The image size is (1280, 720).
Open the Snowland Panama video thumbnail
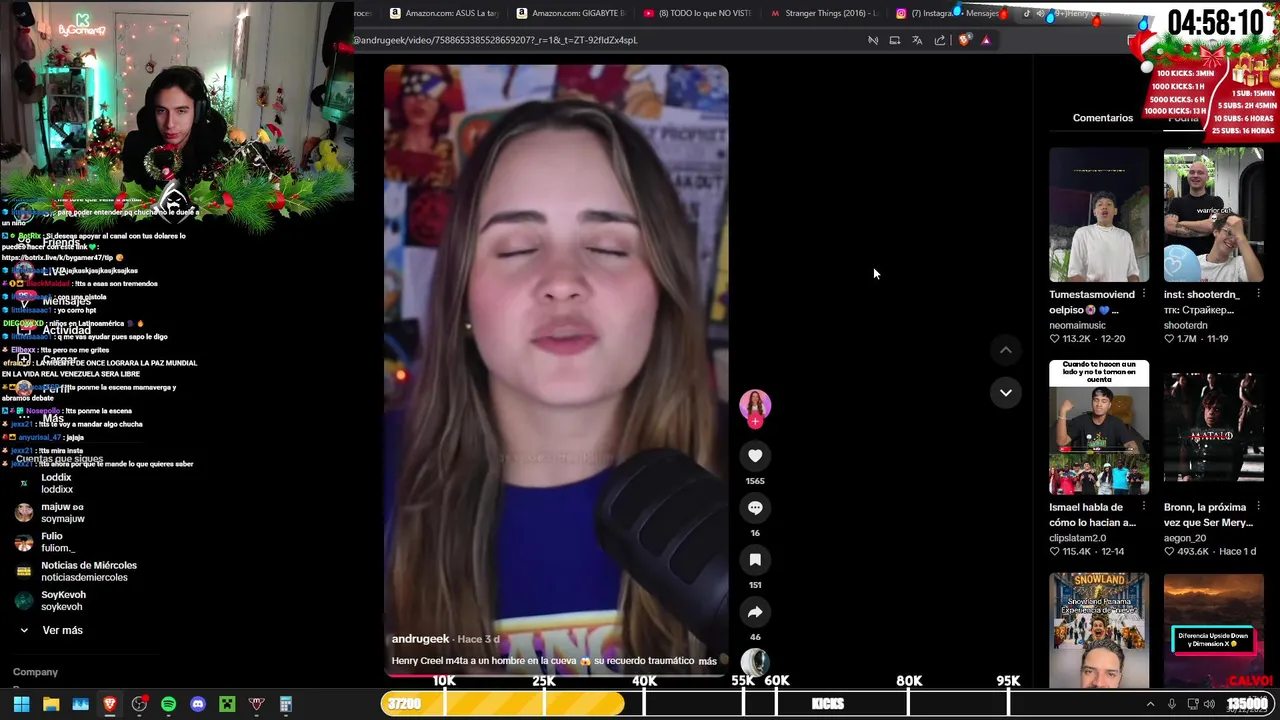click(1099, 629)
